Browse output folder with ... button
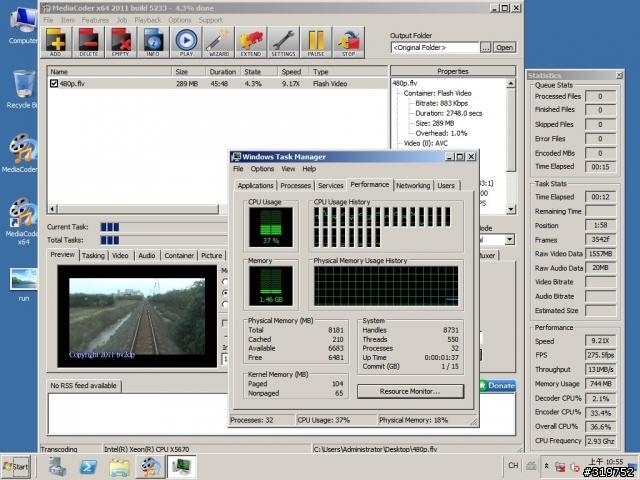The width and height of the screenshot is (640, 480). coord(485,47)
